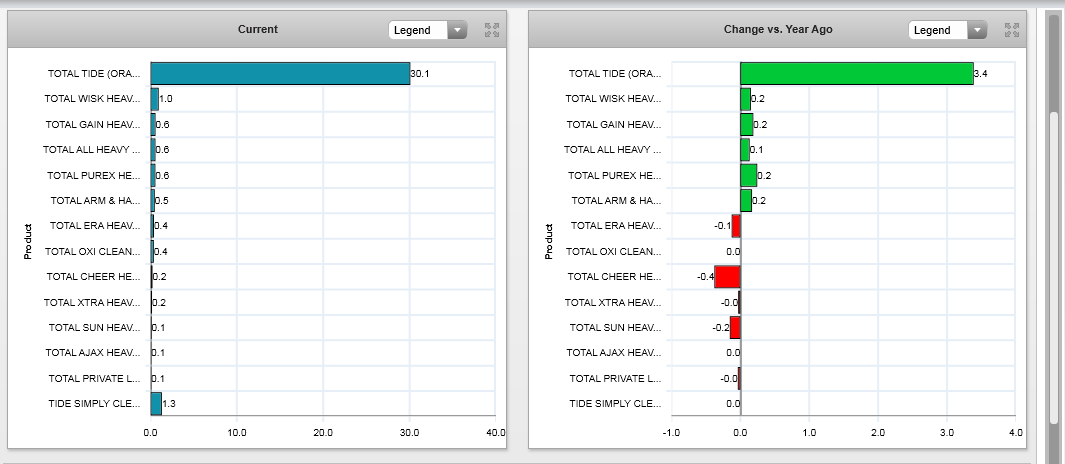Select the TIDE SIMPLY CLE bar showing 1.3
The width and height of the screenshot is (1065, 464).
click(156, 403)
